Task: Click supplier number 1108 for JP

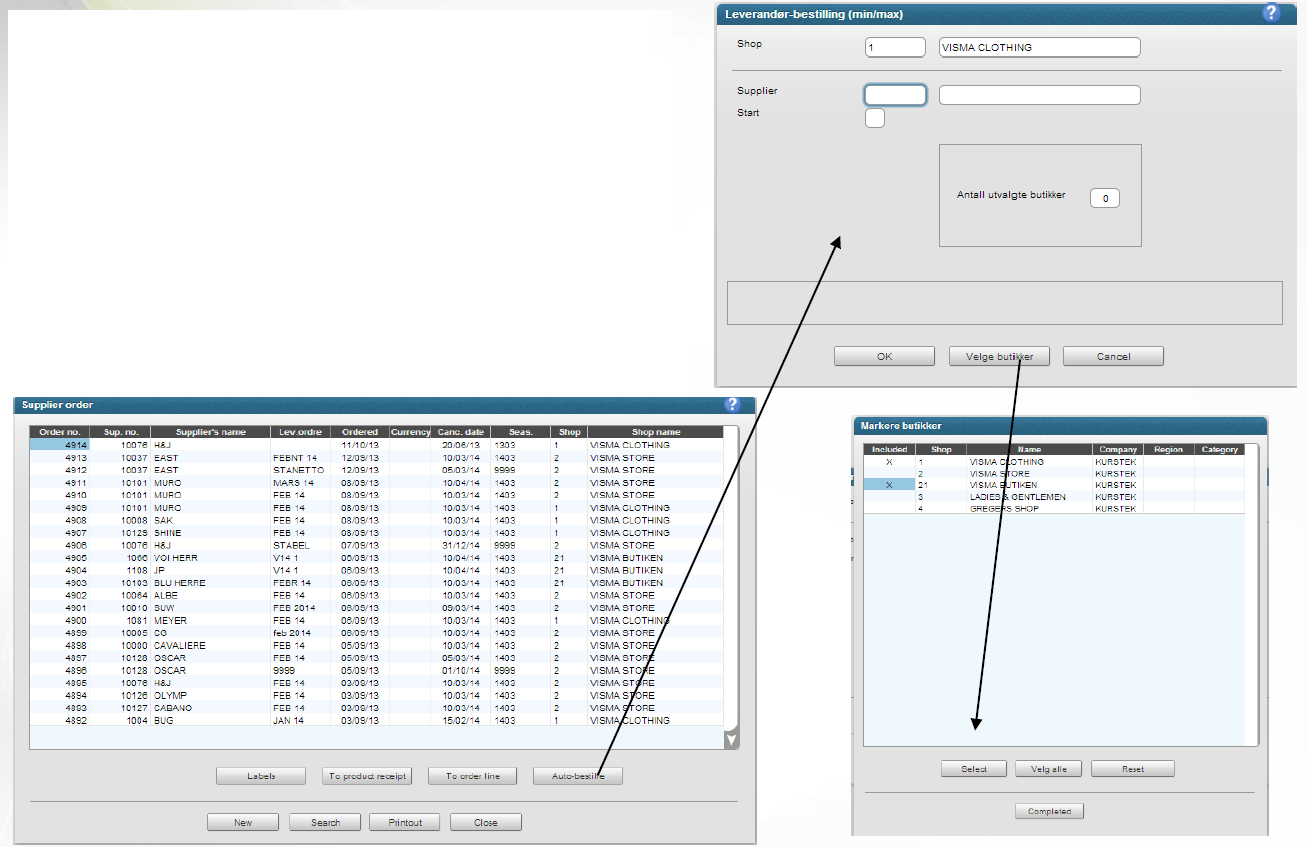Action: [x=135, y=570]
